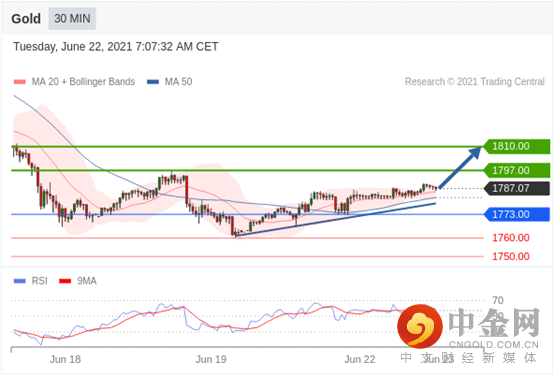Image resolution: width=554 pixels, height=376 pixels.
Task: Click the 1750.00 red support price label
Action: click(511, 256)
